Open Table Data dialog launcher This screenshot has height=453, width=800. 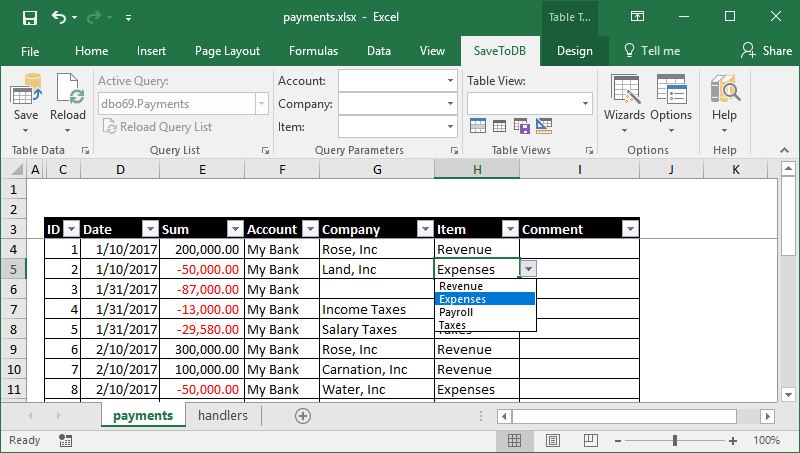tap(85, 150)
